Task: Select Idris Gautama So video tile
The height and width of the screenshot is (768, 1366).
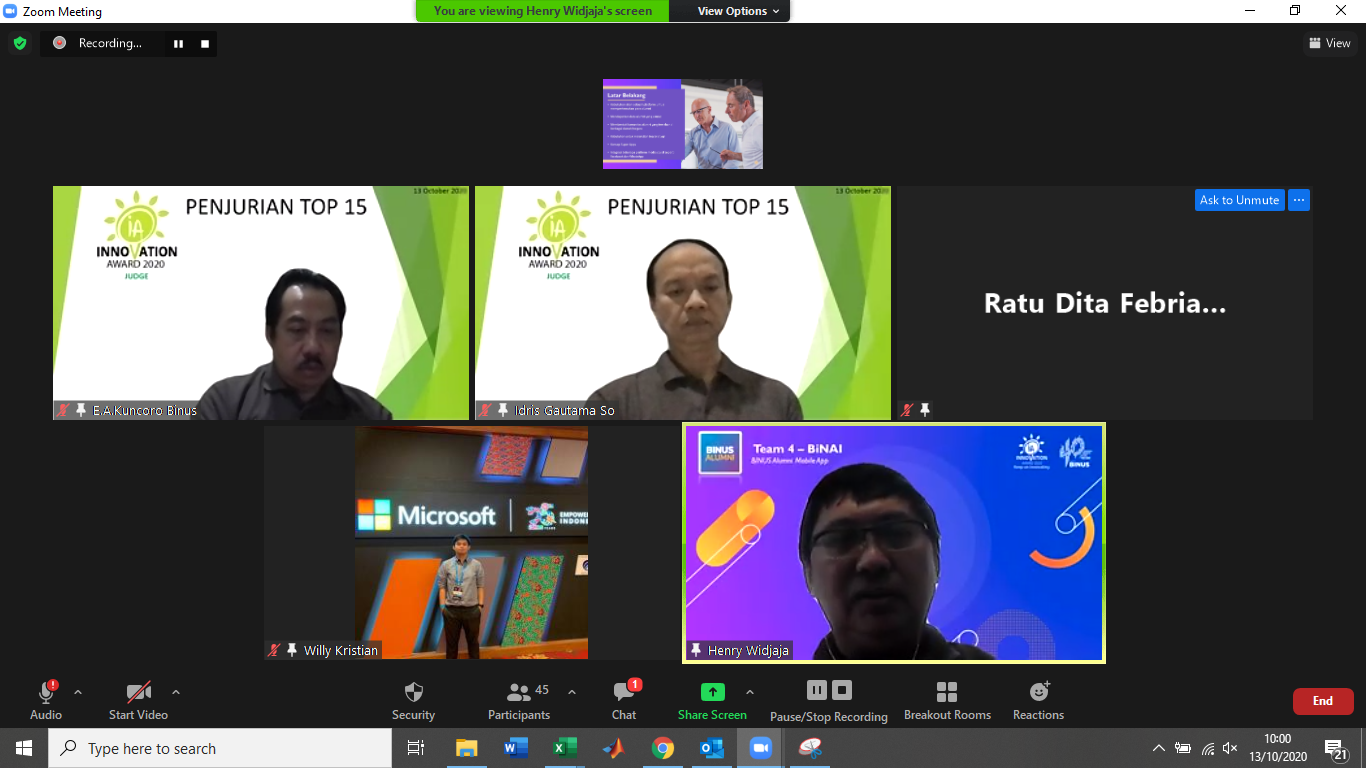Action: point(683,303)
